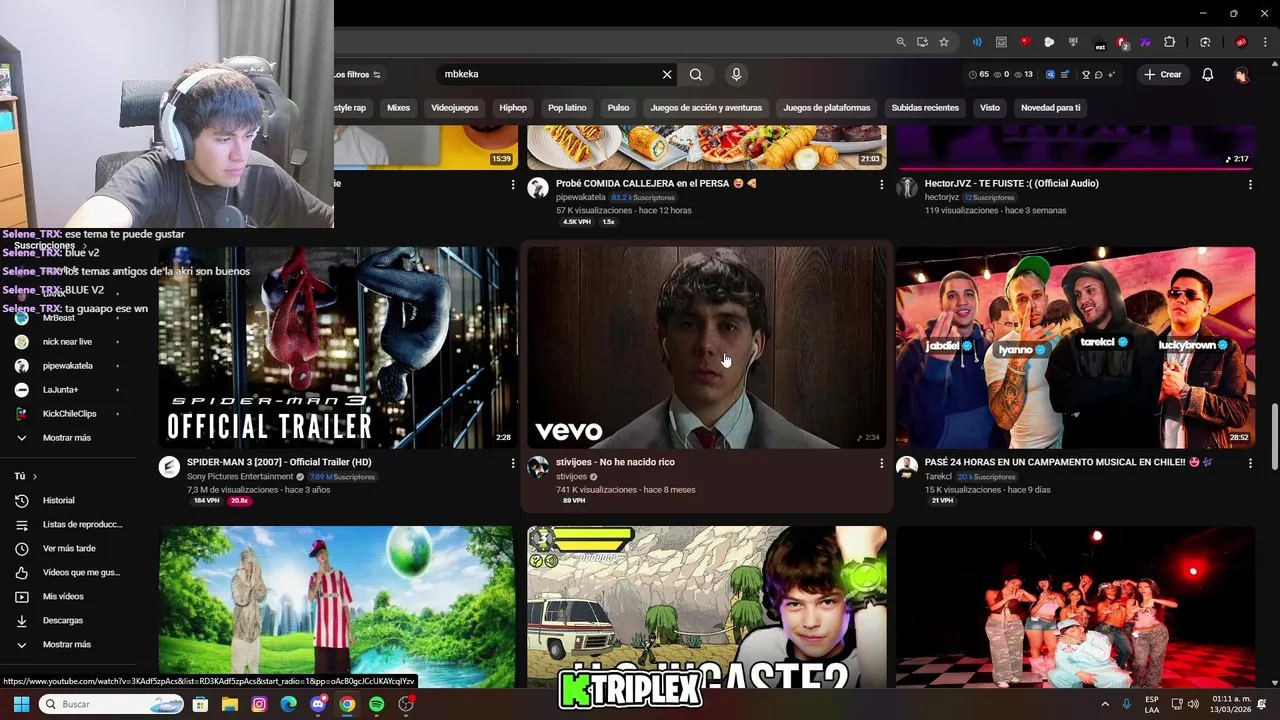This screenshot has width=1280, height=720.
Task: Open options for PASÉ 24 HORAS video
Action: pyautogui.click(x=1250, y=463)
